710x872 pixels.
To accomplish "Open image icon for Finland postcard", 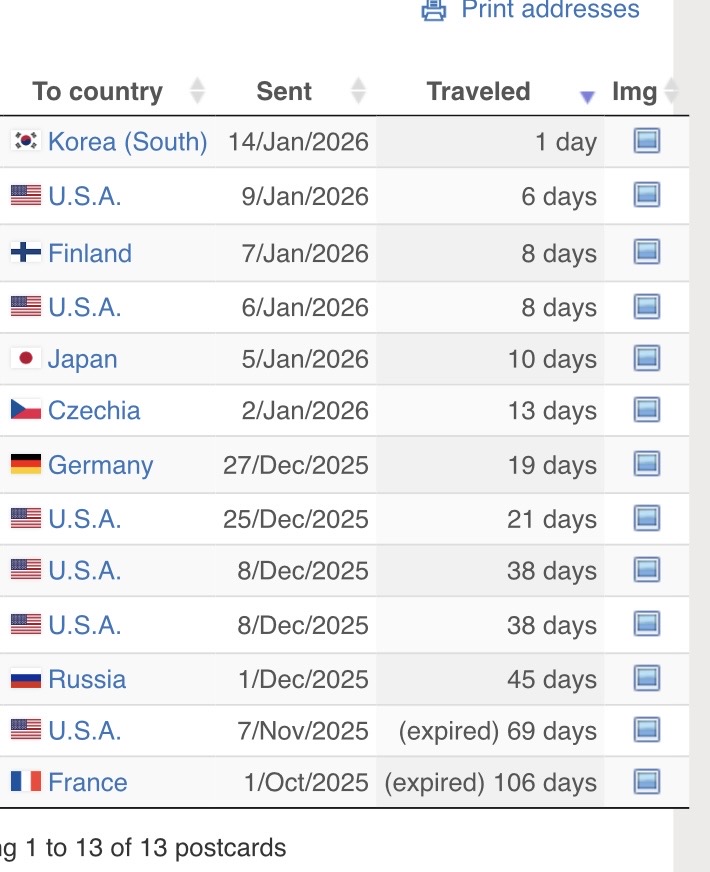I will pos(647,253).
